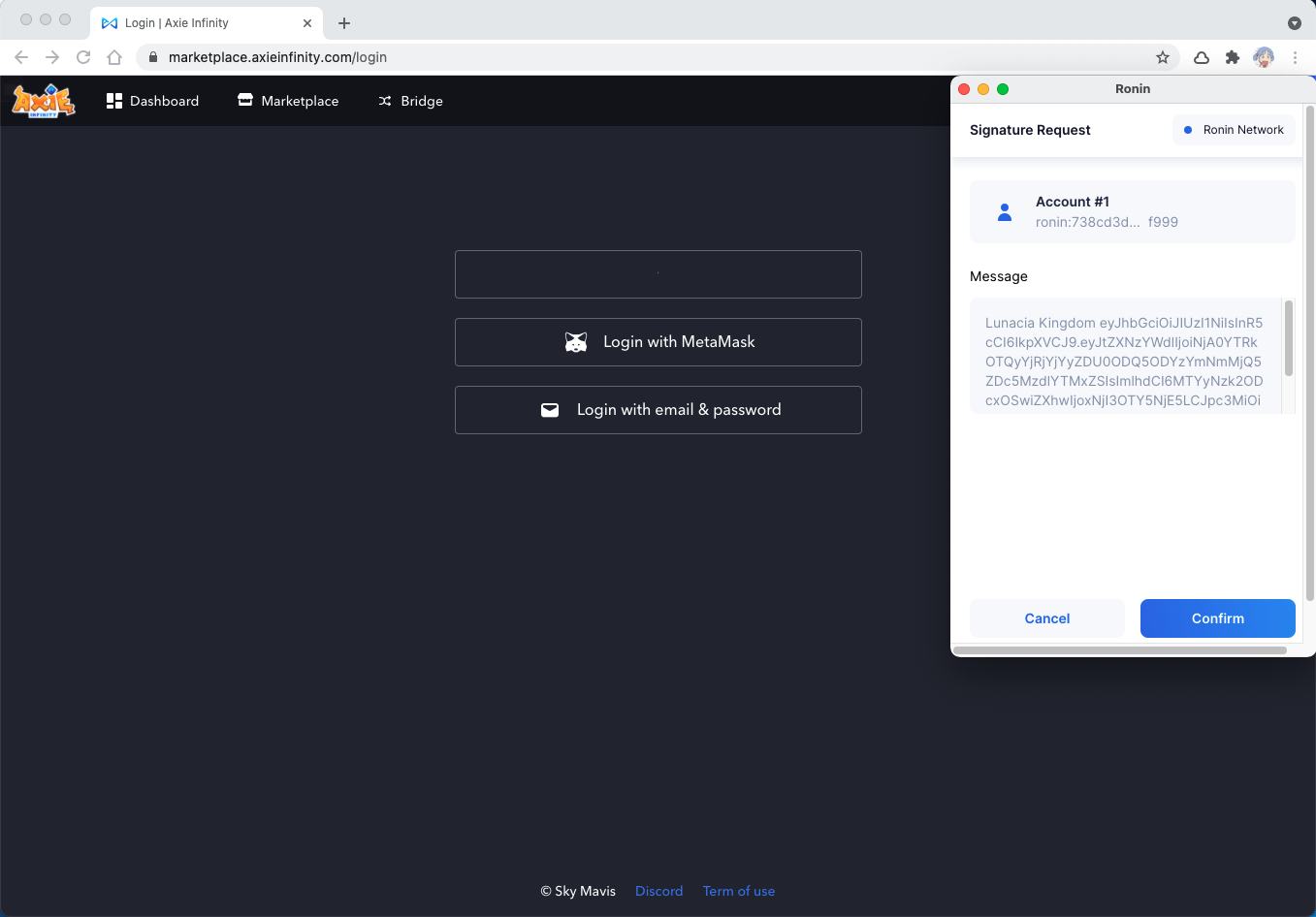Open the Chrome profile avatar
This screenshot has height=917, width=1316.
tap(1264, 57)
